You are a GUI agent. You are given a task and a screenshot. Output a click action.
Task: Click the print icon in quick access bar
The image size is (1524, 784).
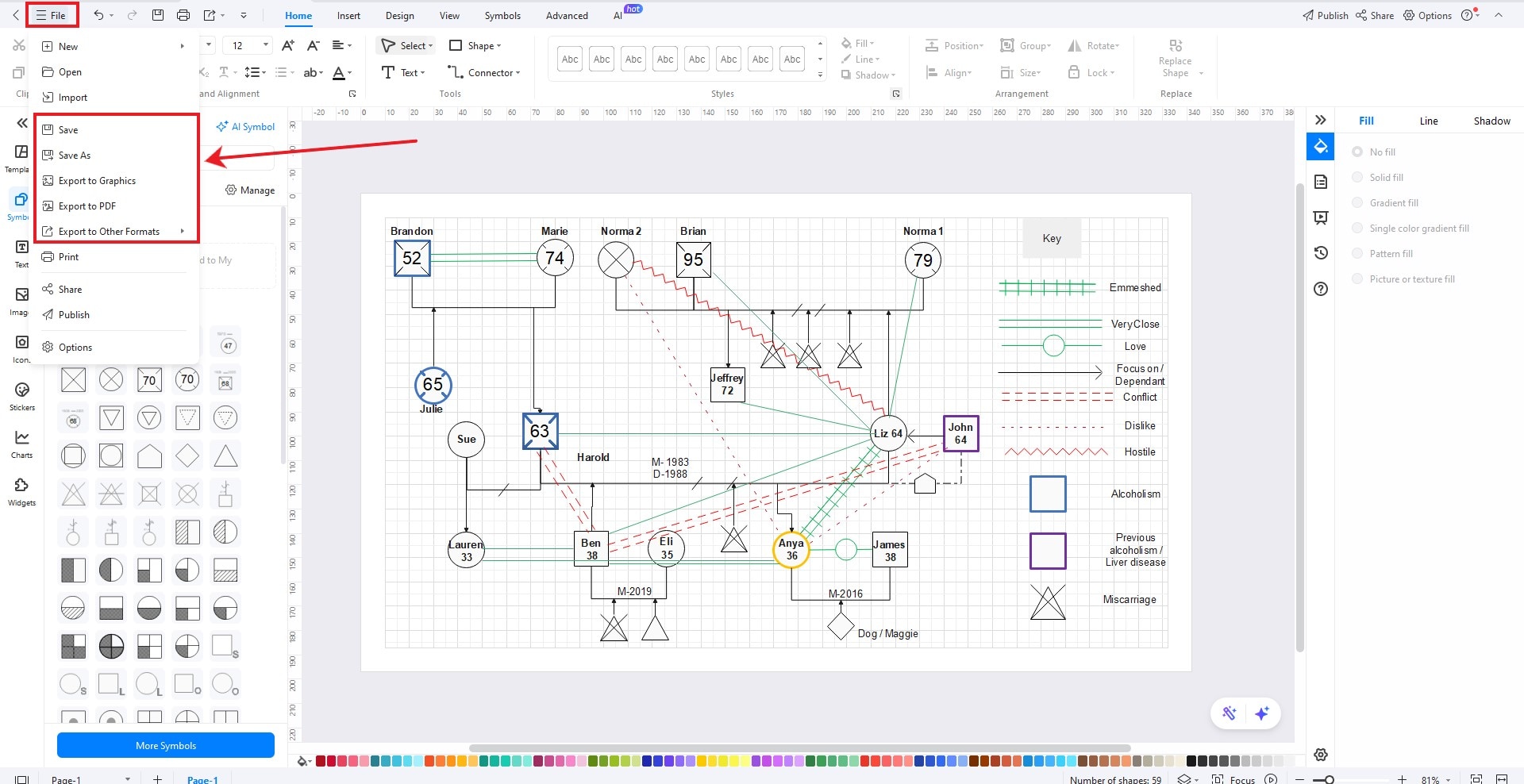(183, 15)
